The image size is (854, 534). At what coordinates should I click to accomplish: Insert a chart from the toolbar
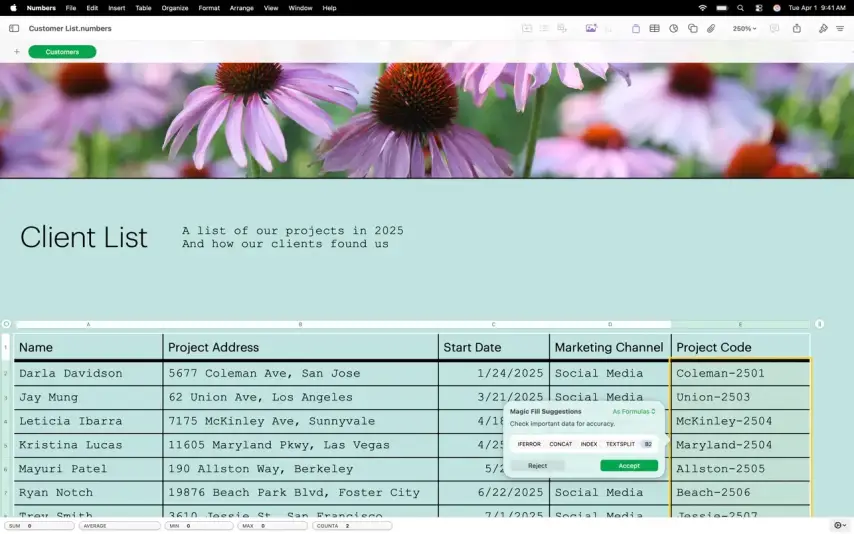[x=673, y=29]
